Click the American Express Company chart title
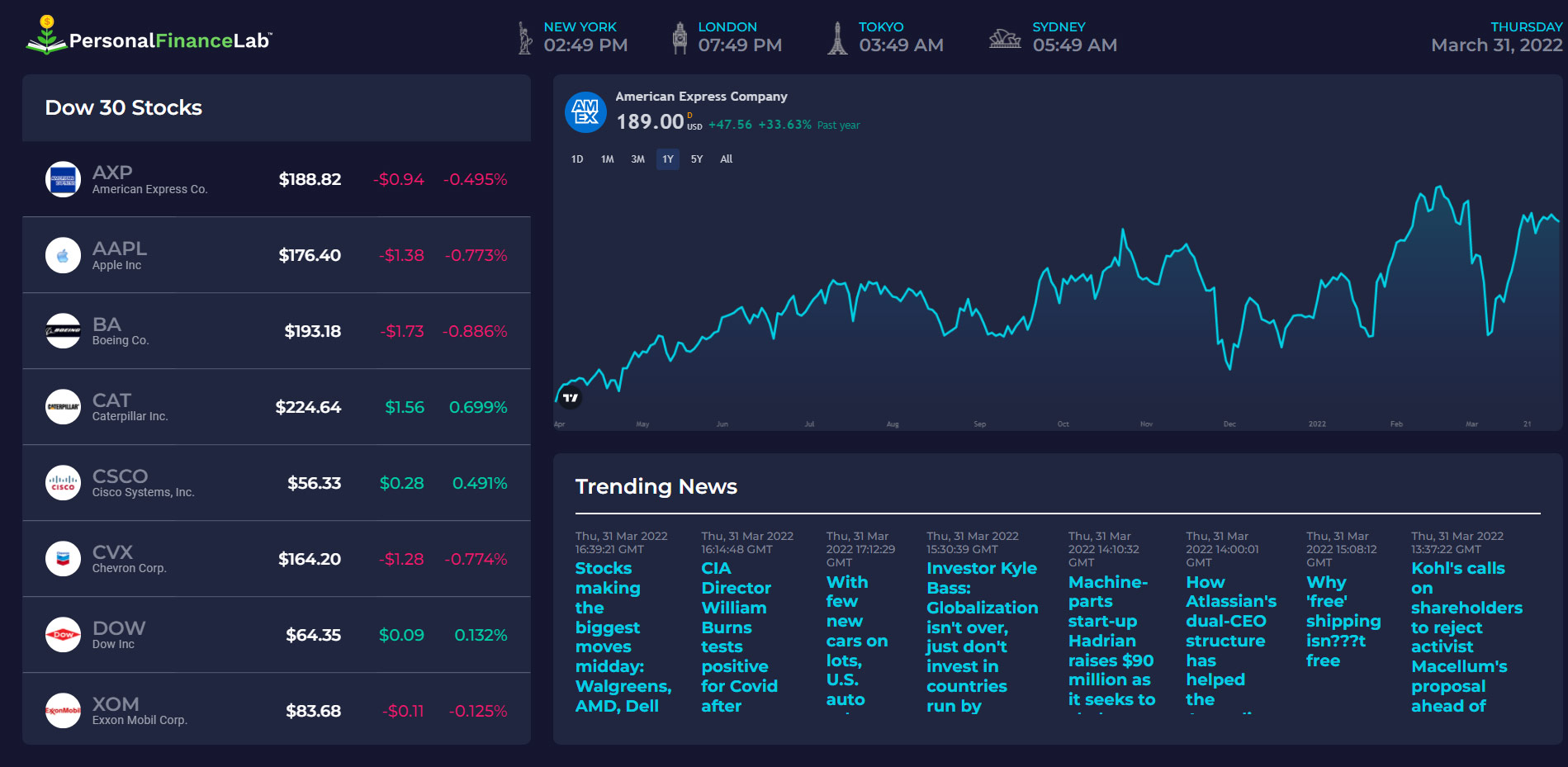1568x767 pixels. pos(701,97)
